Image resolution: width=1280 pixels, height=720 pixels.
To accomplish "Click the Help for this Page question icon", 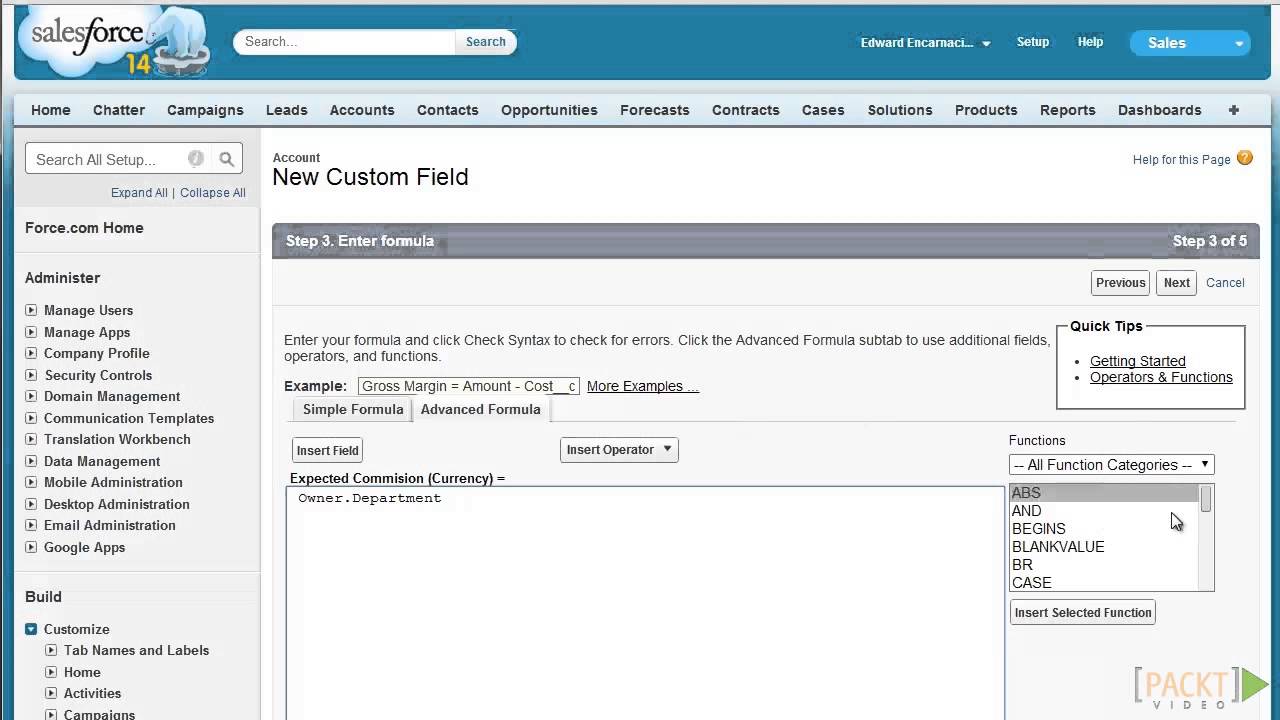I will (1244, 158).
